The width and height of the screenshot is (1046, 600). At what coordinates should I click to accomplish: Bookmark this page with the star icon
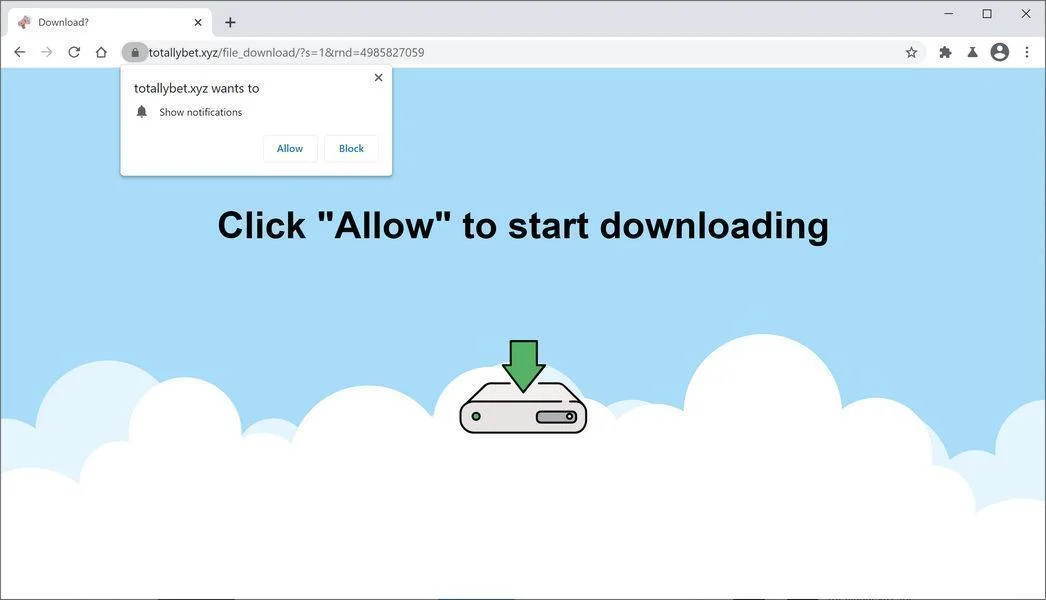[911, 52]
